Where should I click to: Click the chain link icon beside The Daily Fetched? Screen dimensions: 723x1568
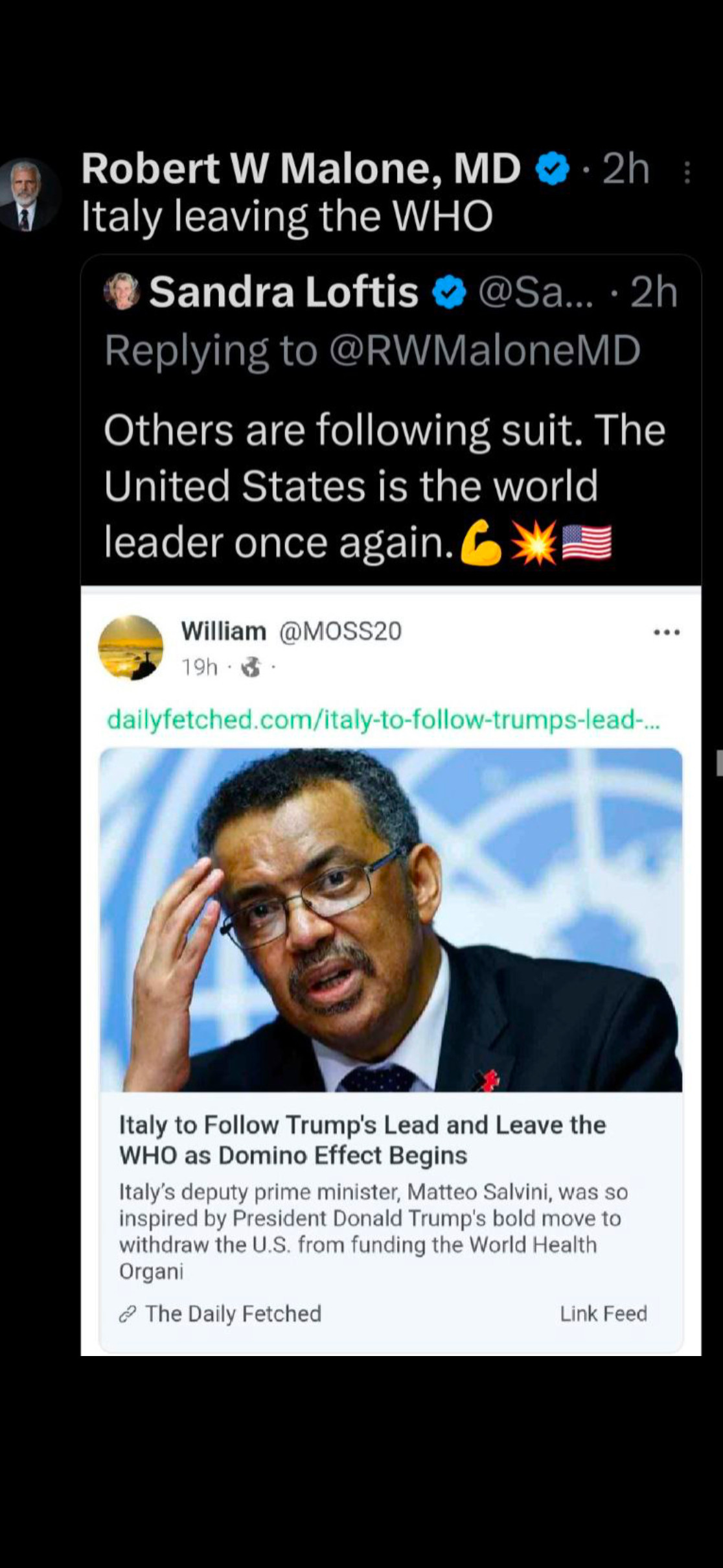[128, 1314]
